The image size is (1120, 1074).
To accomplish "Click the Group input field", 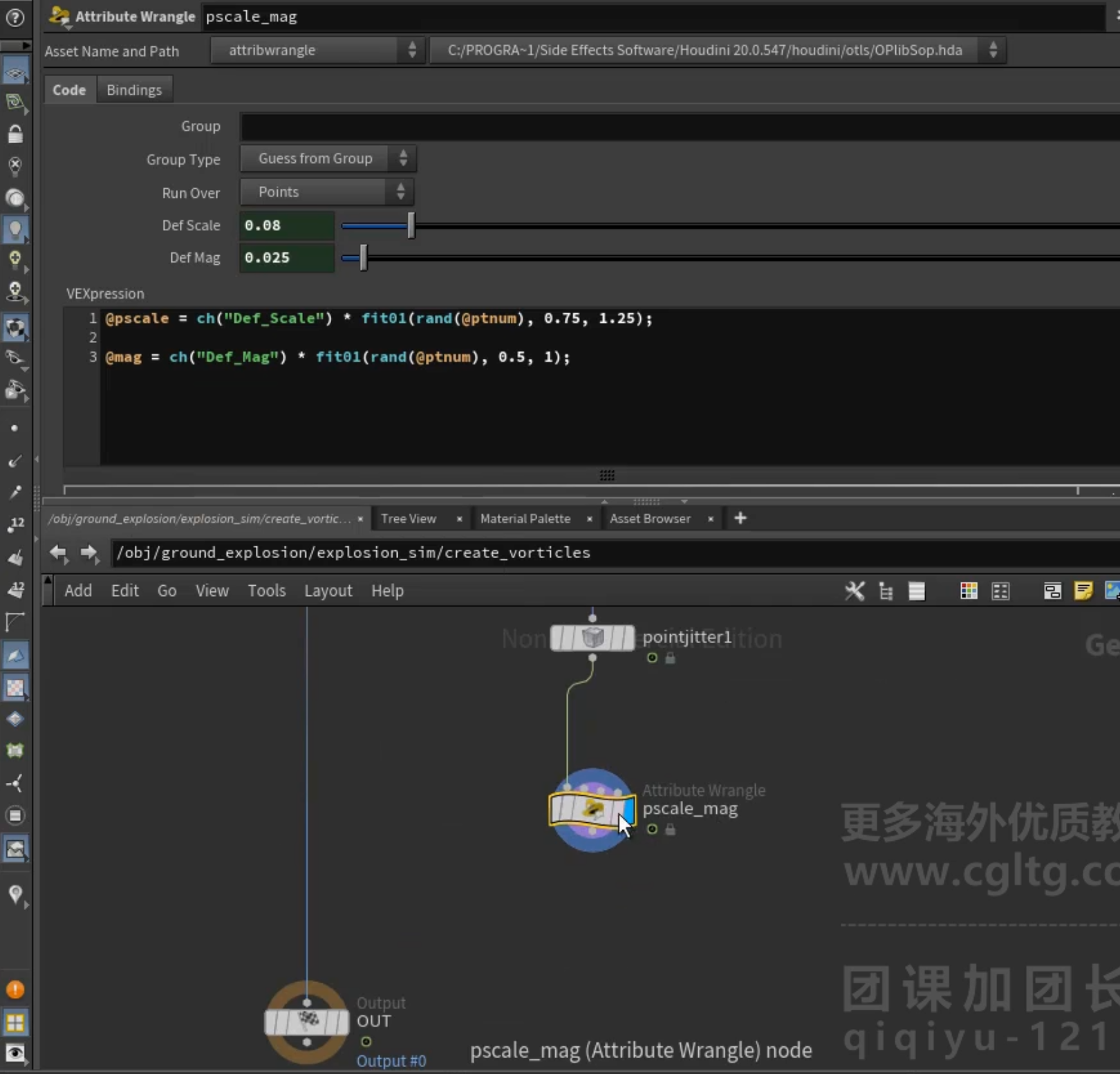I will 680,127.
